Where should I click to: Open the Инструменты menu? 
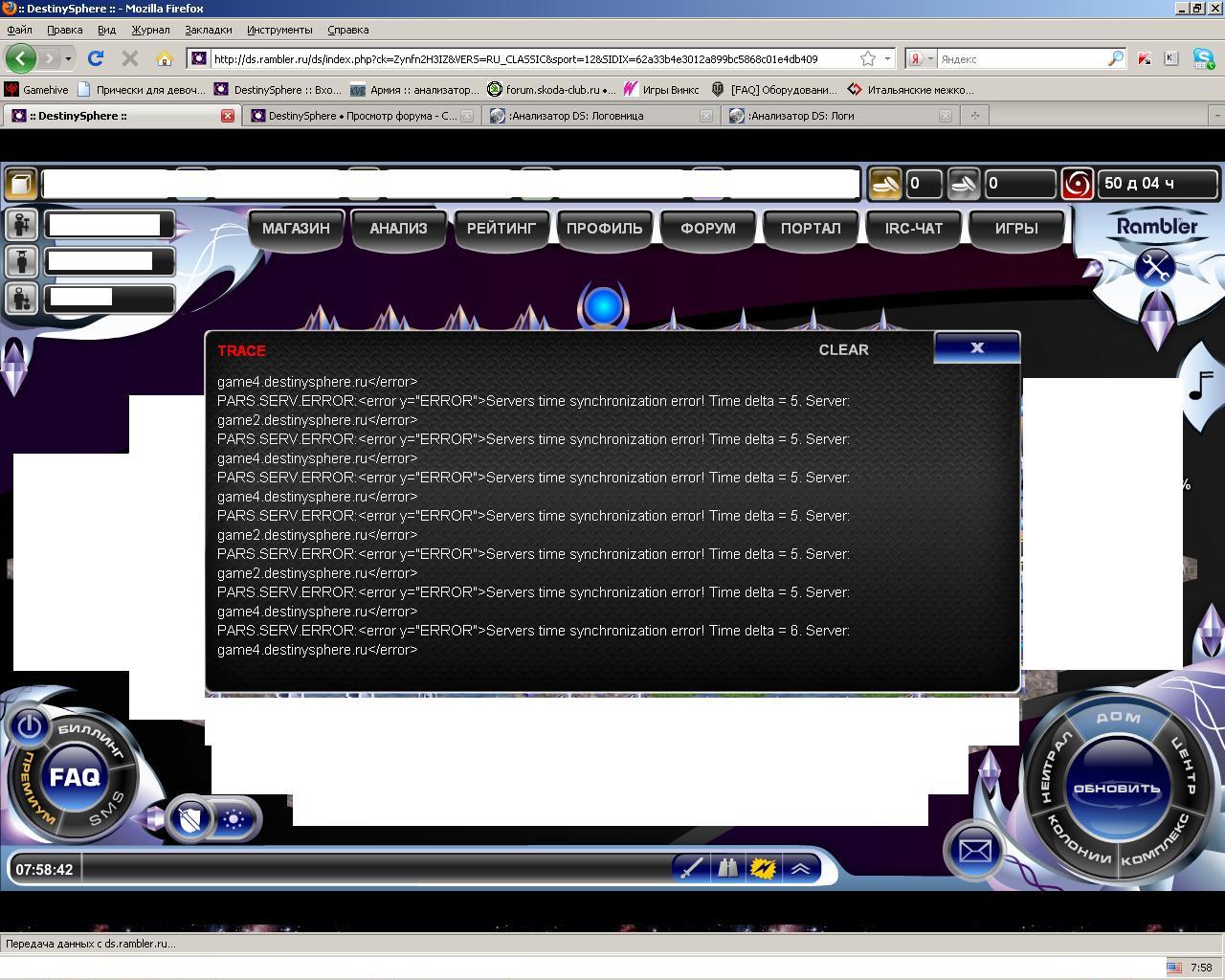[x=279, y=30]
